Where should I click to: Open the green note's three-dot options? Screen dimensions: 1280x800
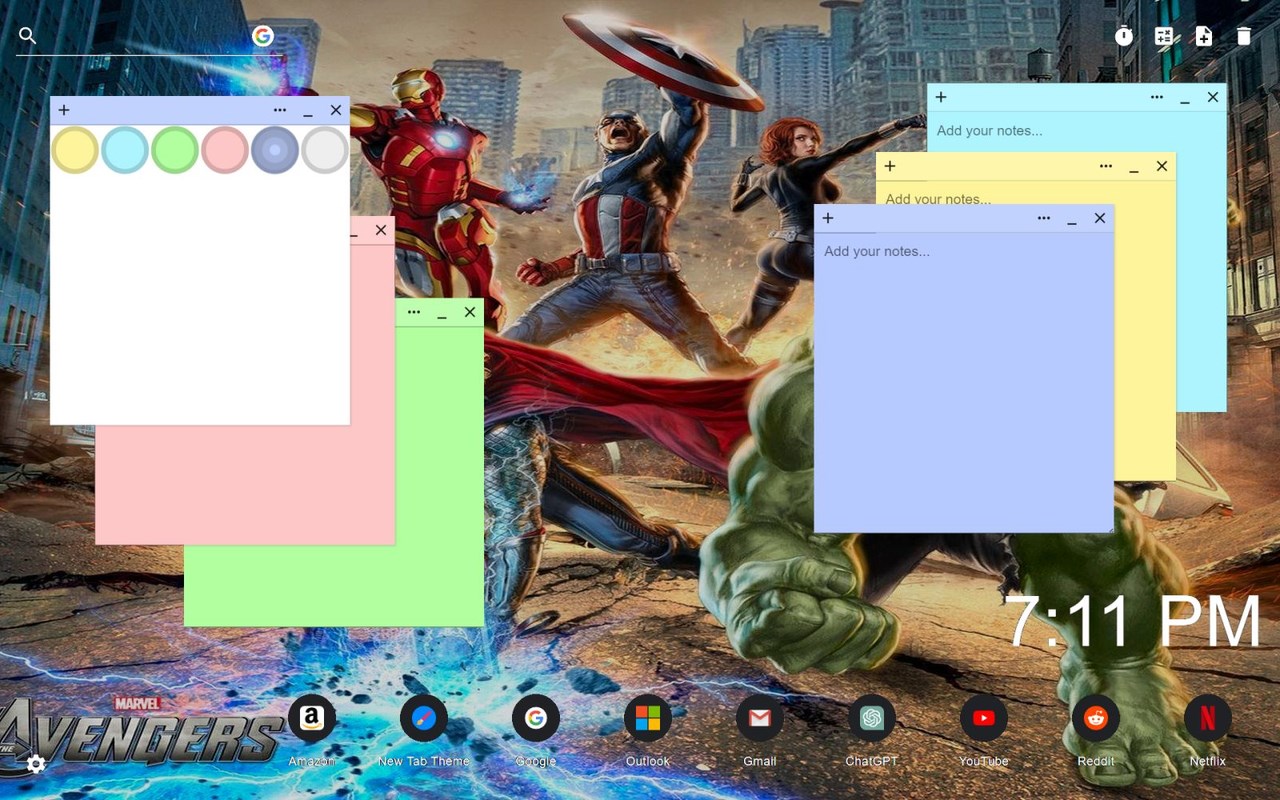(x=414, y=312)
